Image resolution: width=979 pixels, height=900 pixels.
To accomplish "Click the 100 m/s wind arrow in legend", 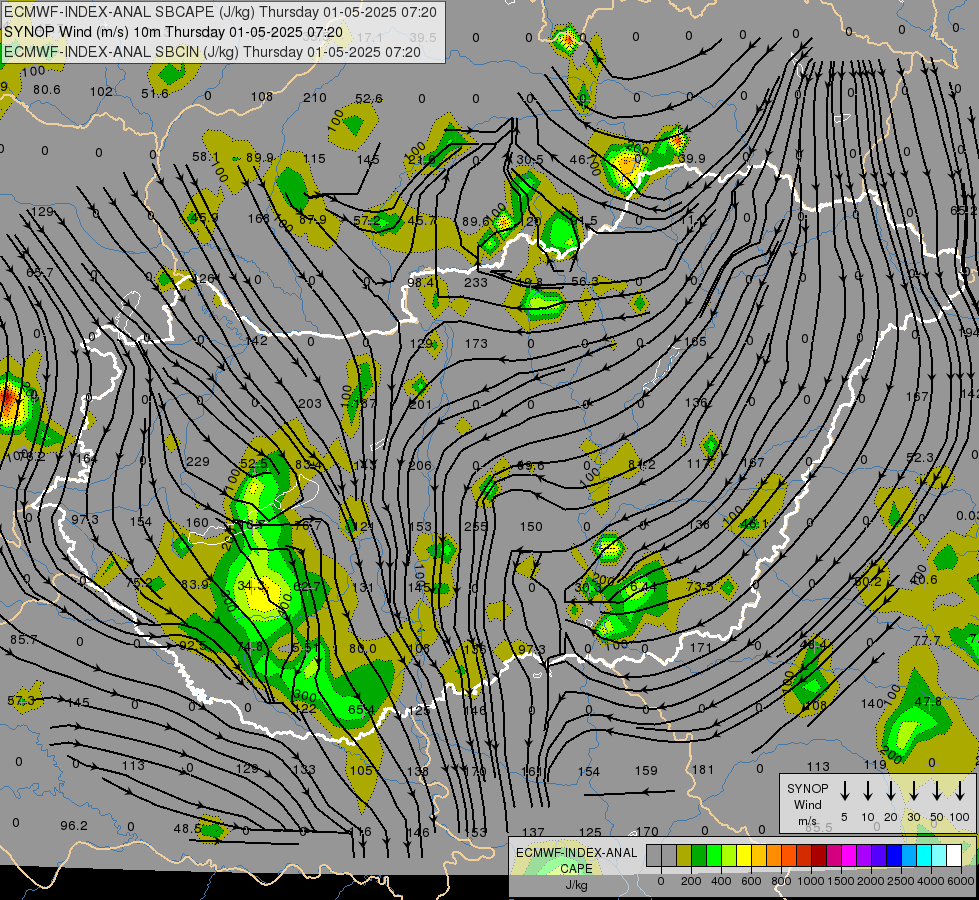I will coord(960,791).
